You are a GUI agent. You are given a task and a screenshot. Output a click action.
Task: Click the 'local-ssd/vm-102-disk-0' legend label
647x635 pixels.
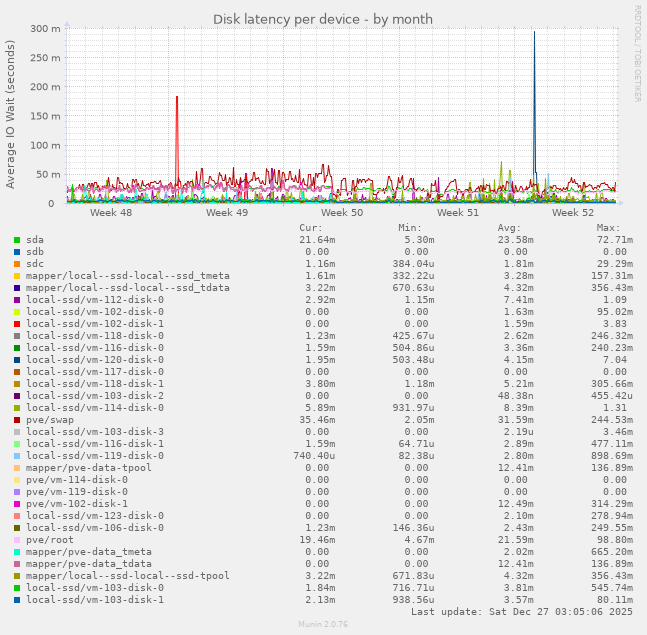pos(95,312)
